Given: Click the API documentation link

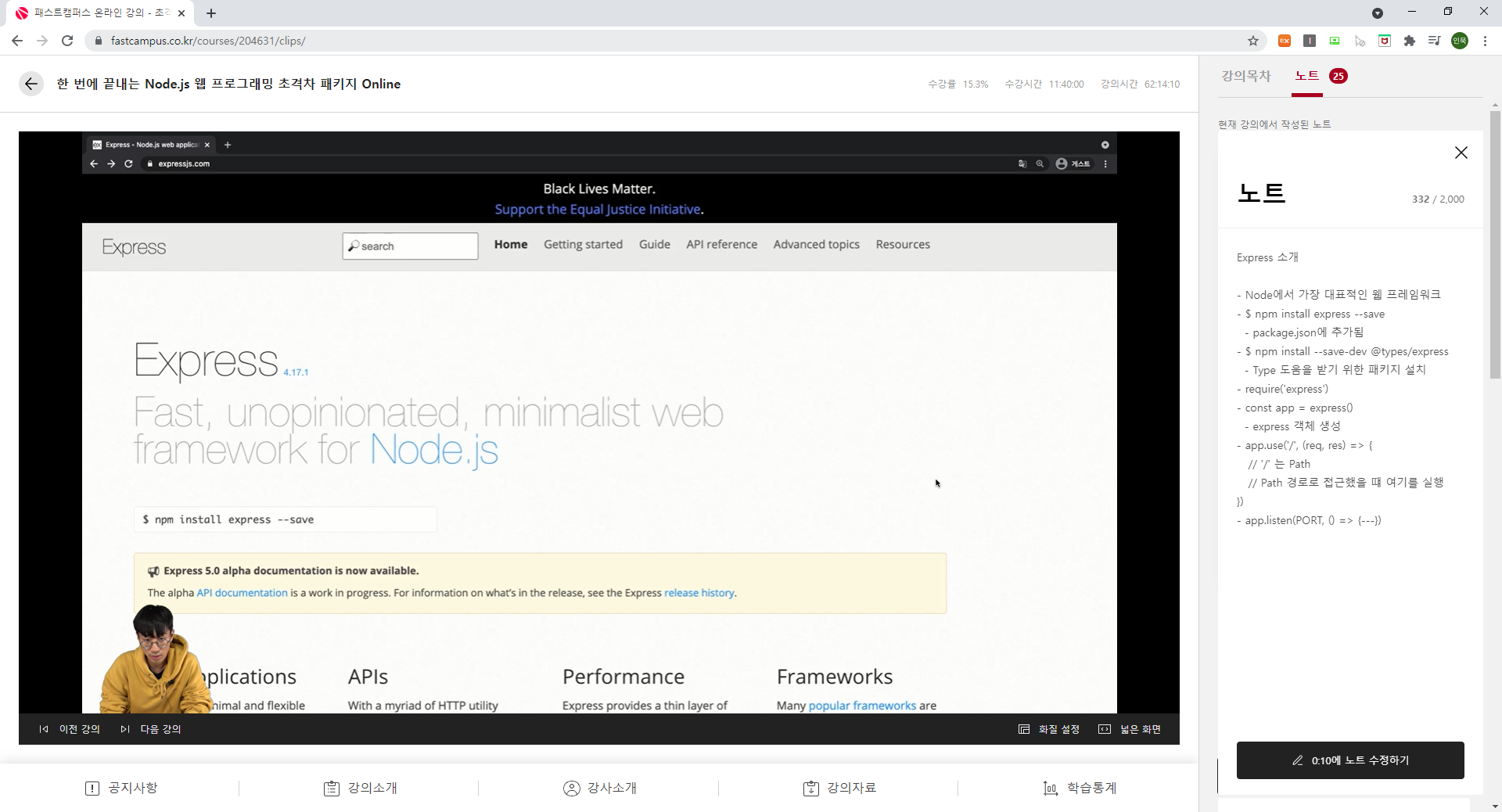Looking at the screenshot, I should coord(242,593).
